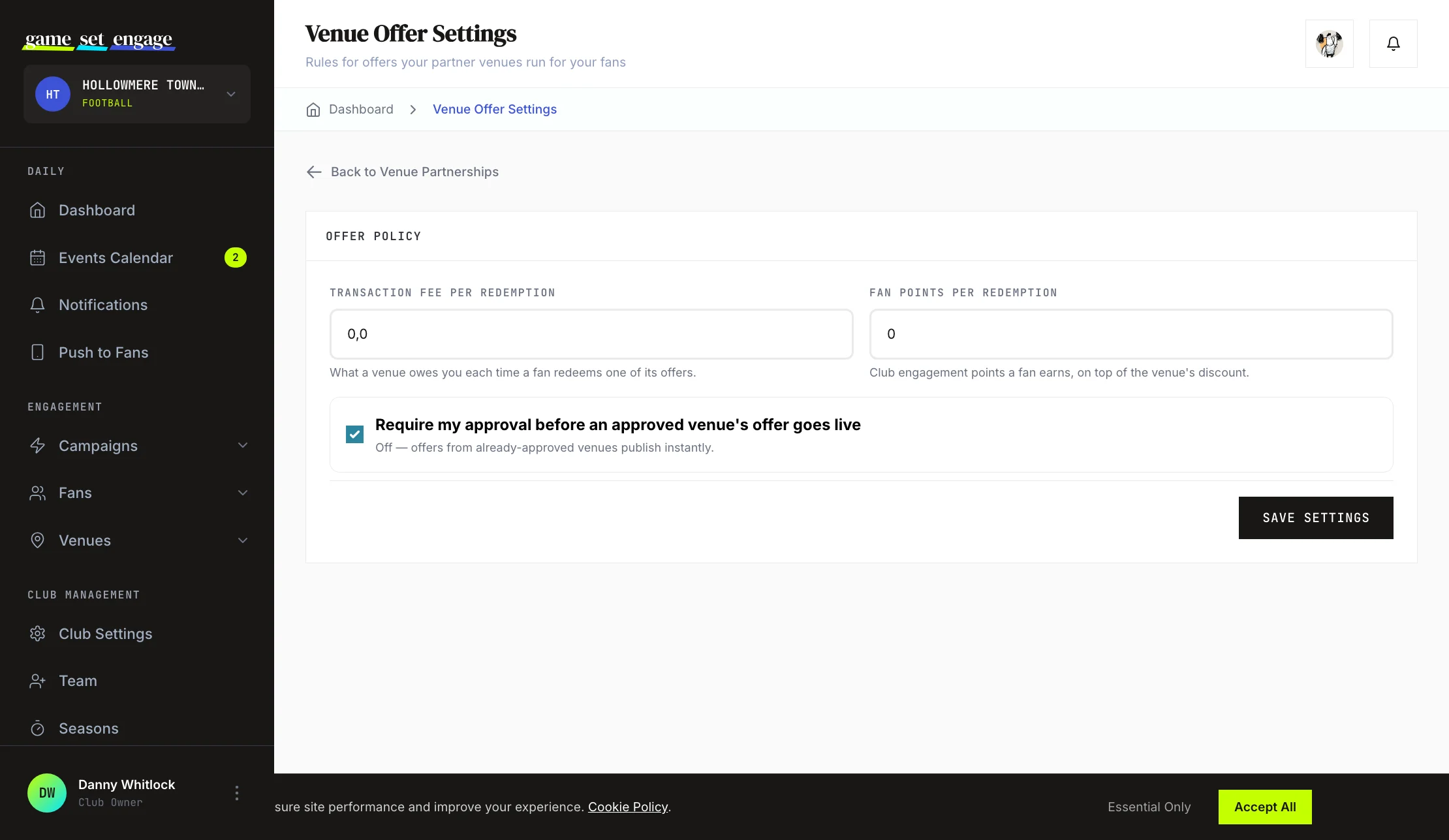1449x840 pixels.
Task: Go to Dashboard via the breadcrumb
Action: click(361, 109)
